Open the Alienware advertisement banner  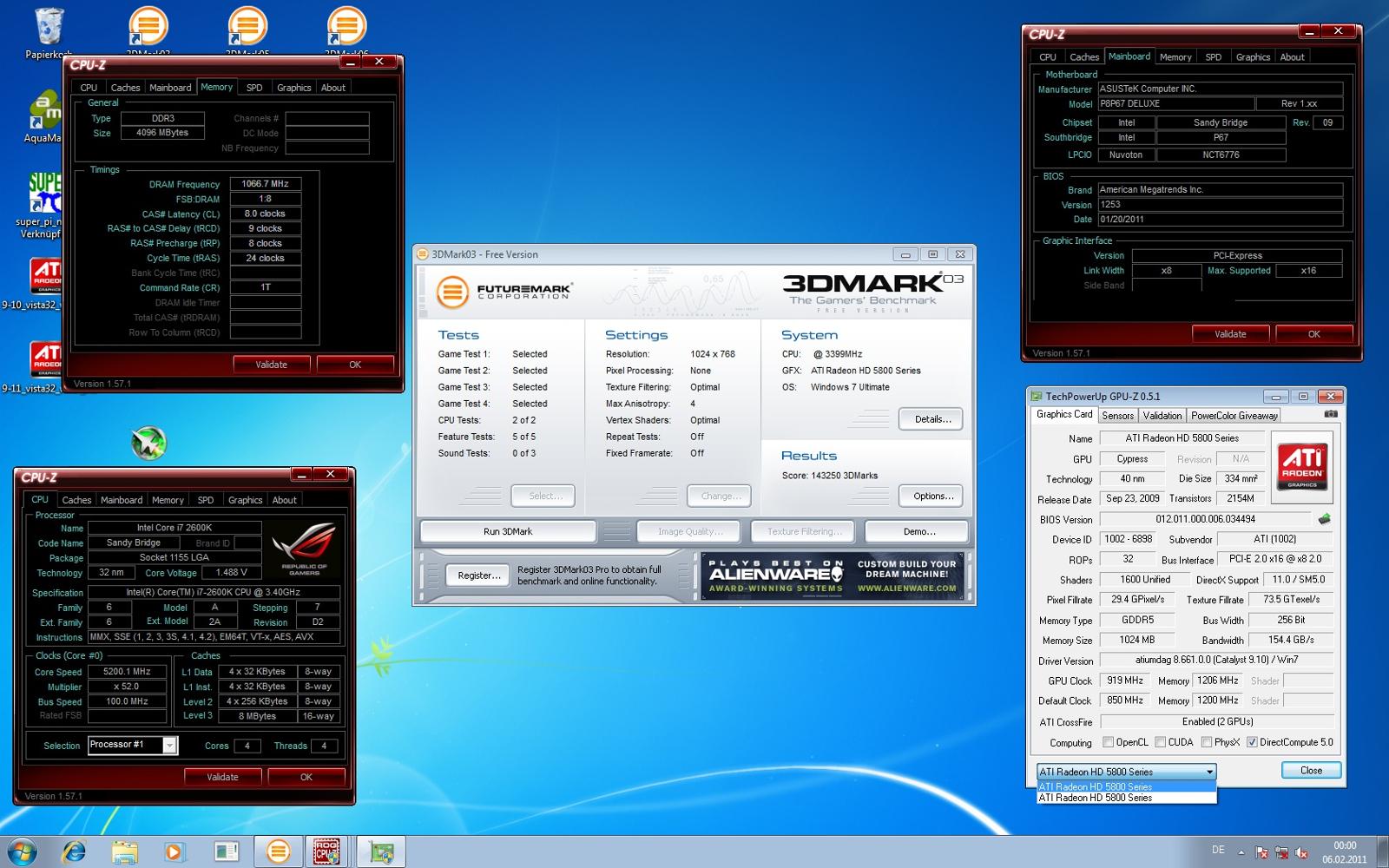click(x=833, y=575)
